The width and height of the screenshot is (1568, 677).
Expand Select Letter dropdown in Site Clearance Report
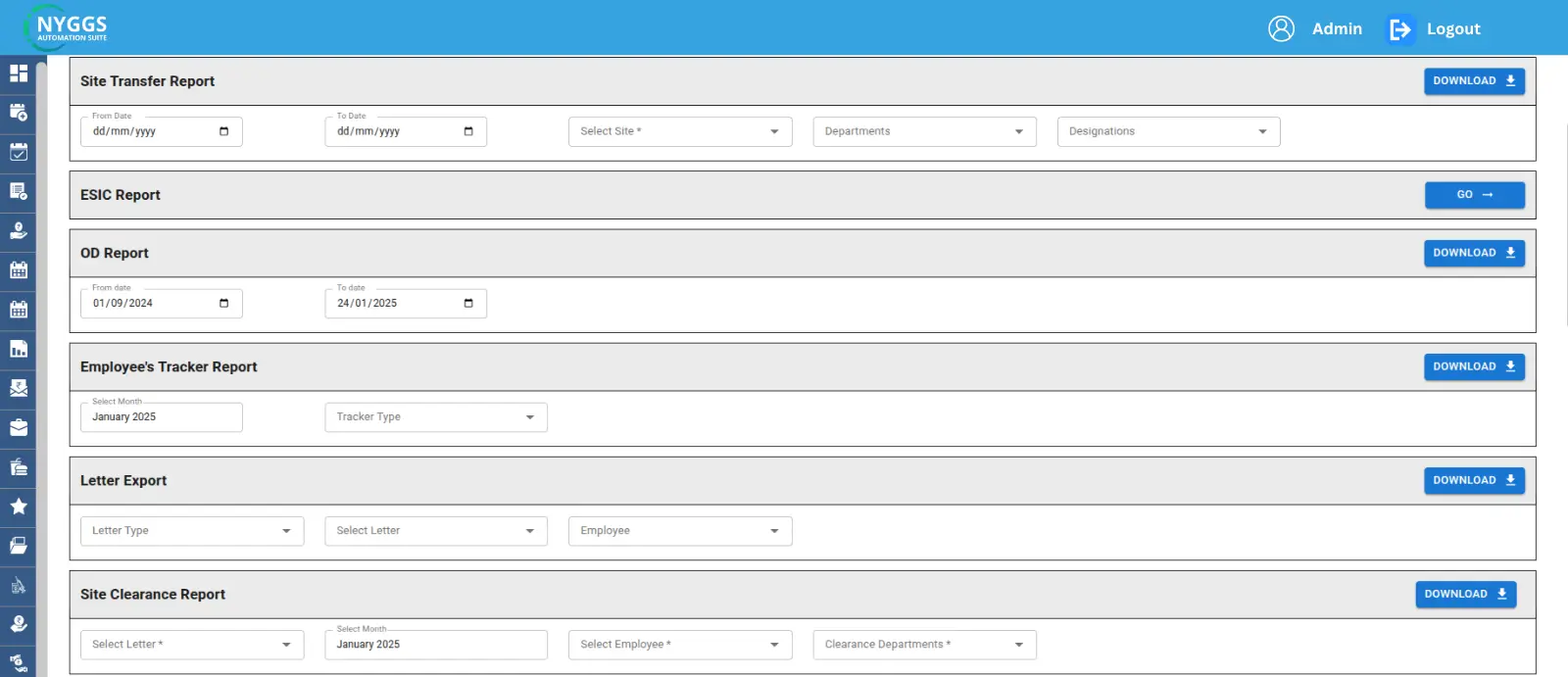tap(192, 645)
